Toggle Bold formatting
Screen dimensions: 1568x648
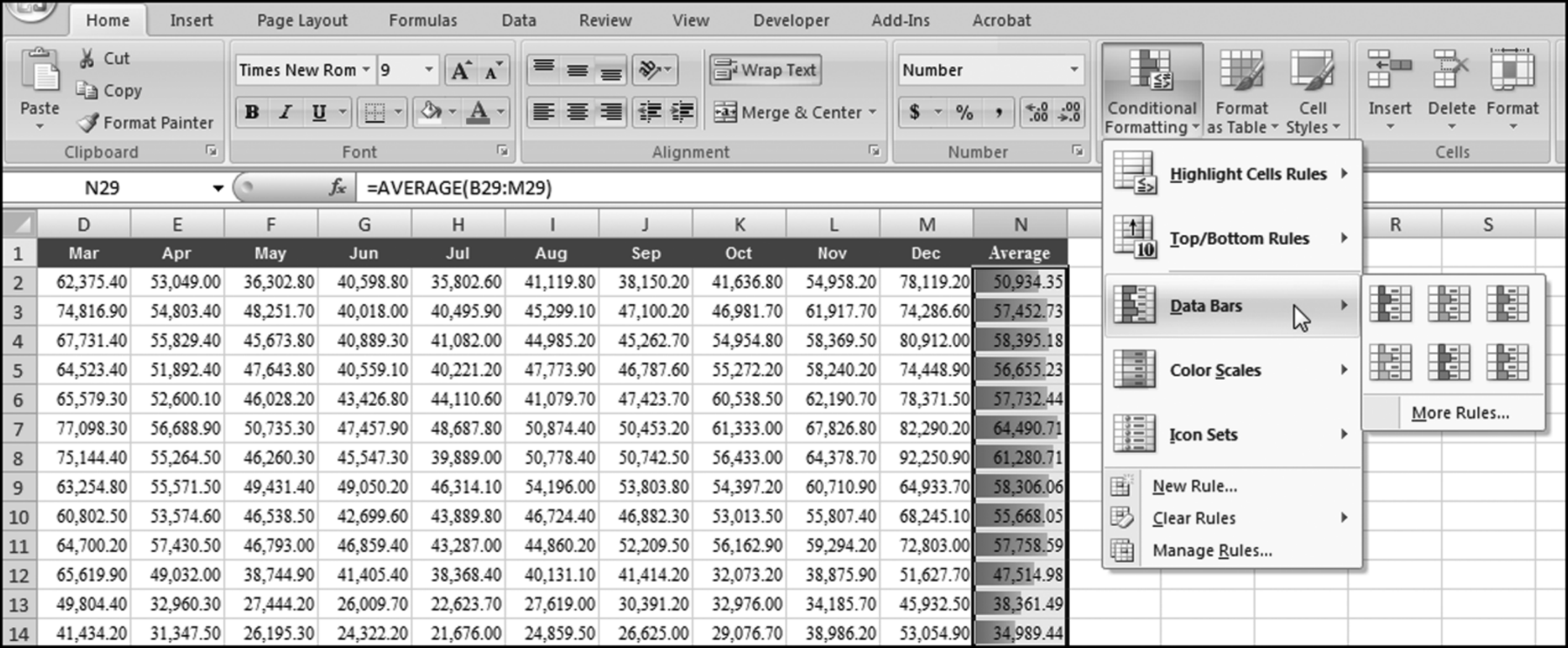(x=252, y=112)
